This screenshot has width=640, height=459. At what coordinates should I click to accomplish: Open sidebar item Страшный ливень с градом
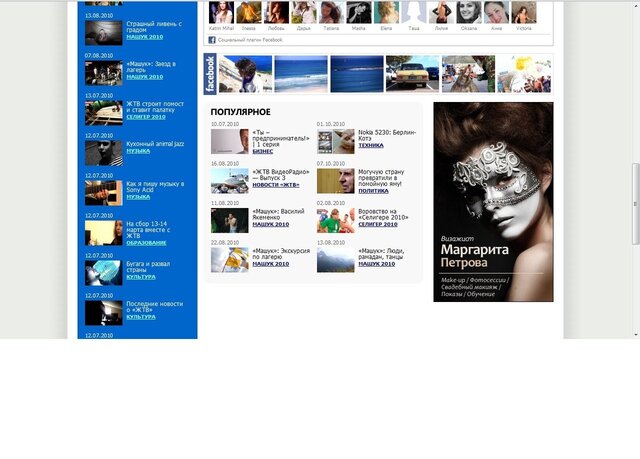154,27
